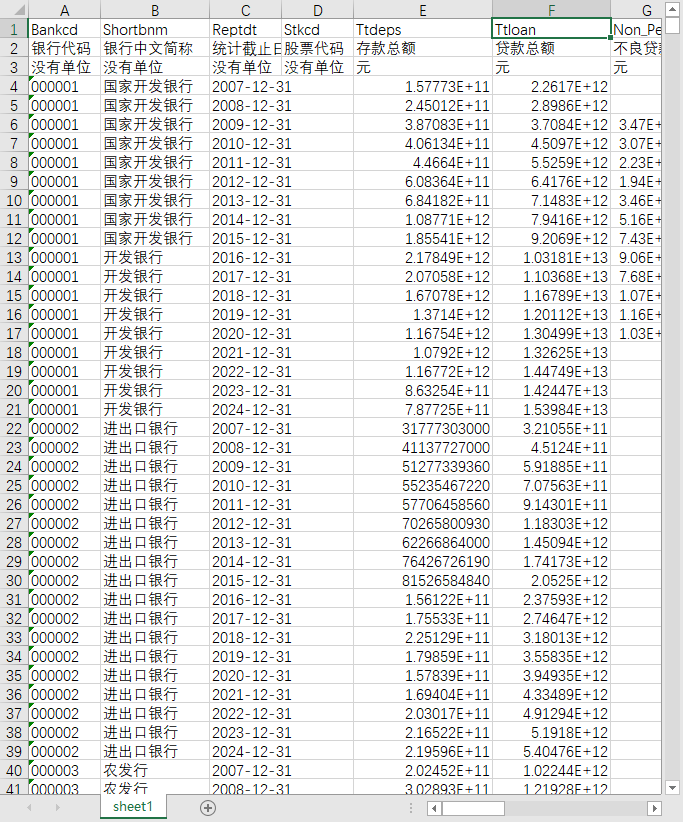Click the sheet tab bar splitter dots
The width and height of the screenshot is (683, 822).
tap(411, 808)
